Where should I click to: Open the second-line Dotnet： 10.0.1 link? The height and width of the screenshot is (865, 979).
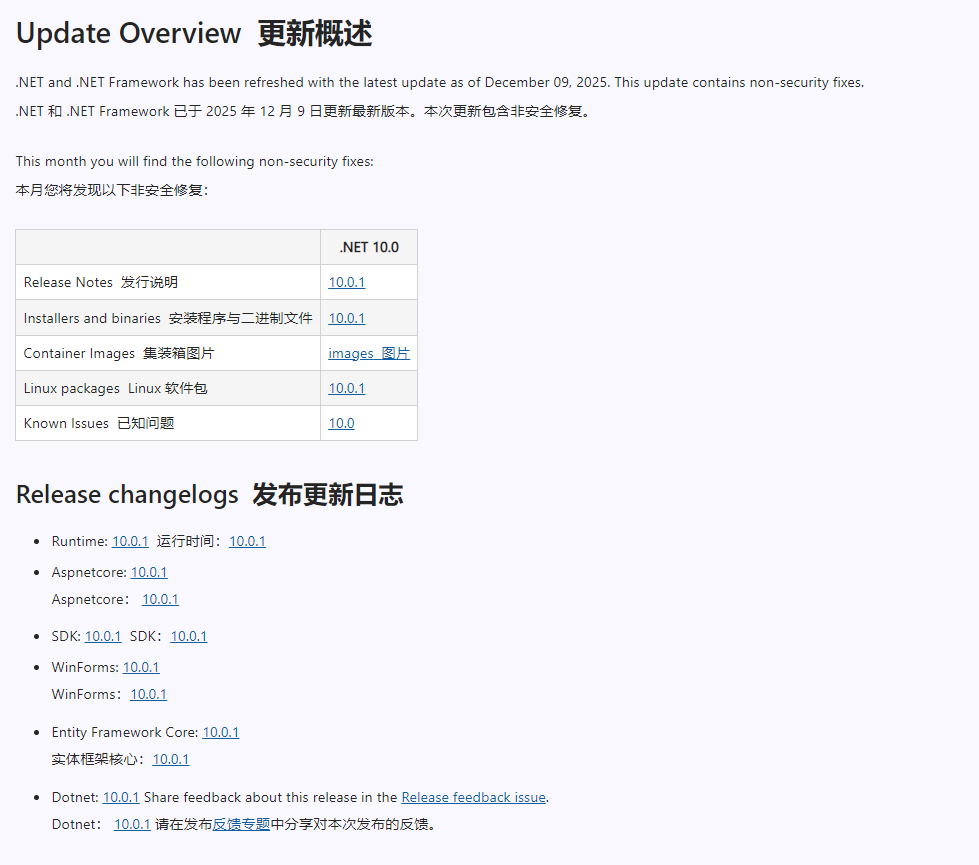pyautogui.click(x=132, y=824)
